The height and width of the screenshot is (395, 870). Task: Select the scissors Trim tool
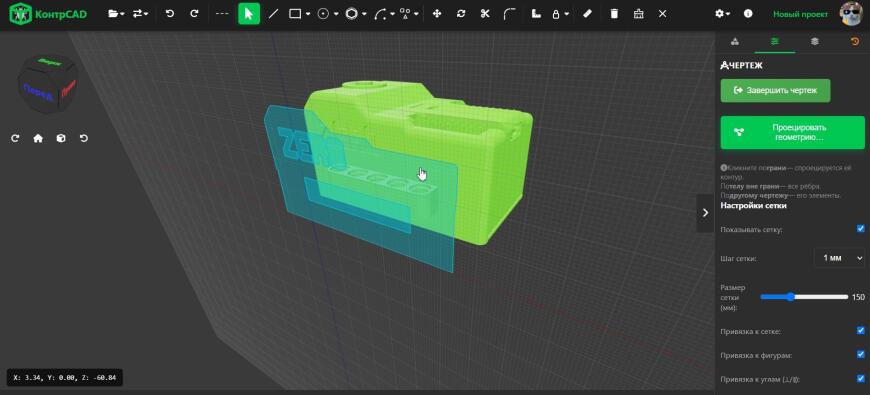coord(485,14)
